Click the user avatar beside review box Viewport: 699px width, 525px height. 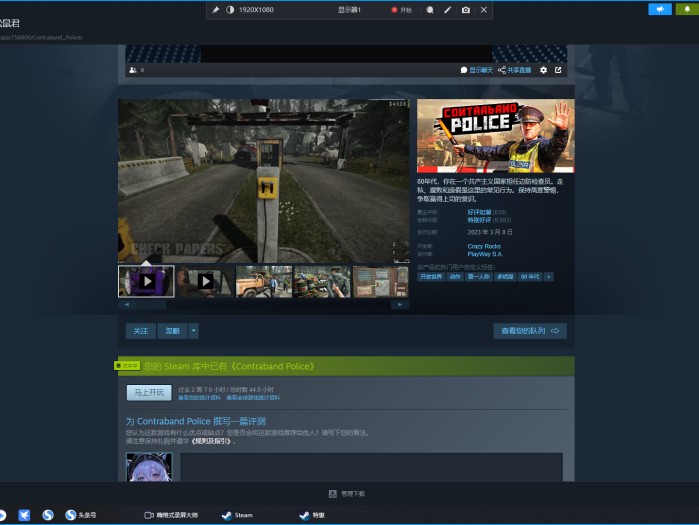pyautogui.click(x=149, y=467)
